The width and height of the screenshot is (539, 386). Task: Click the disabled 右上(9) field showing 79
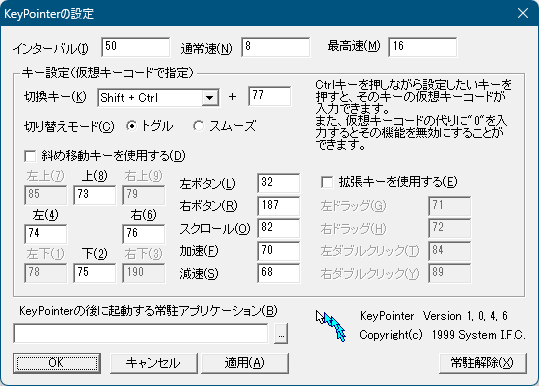pos(144,195)
